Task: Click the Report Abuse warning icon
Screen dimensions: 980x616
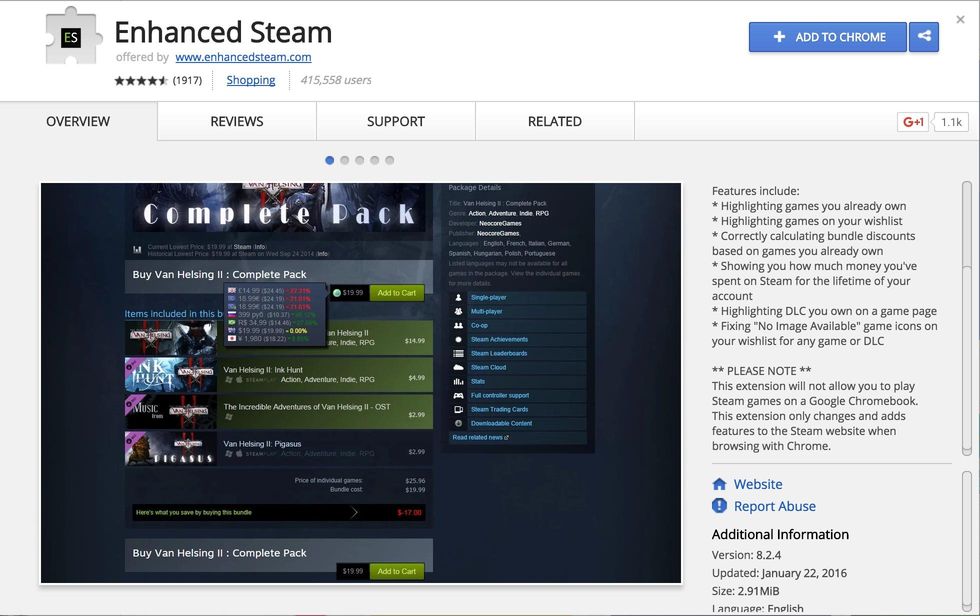Action: click(x=719, y=506)
